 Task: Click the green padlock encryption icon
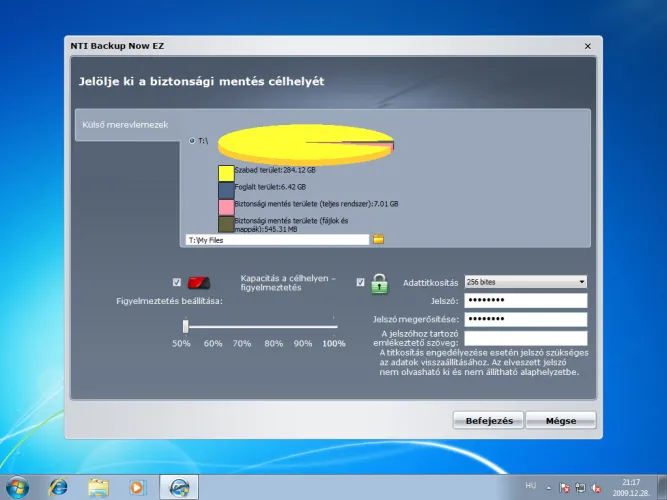(x=379, y=283)
